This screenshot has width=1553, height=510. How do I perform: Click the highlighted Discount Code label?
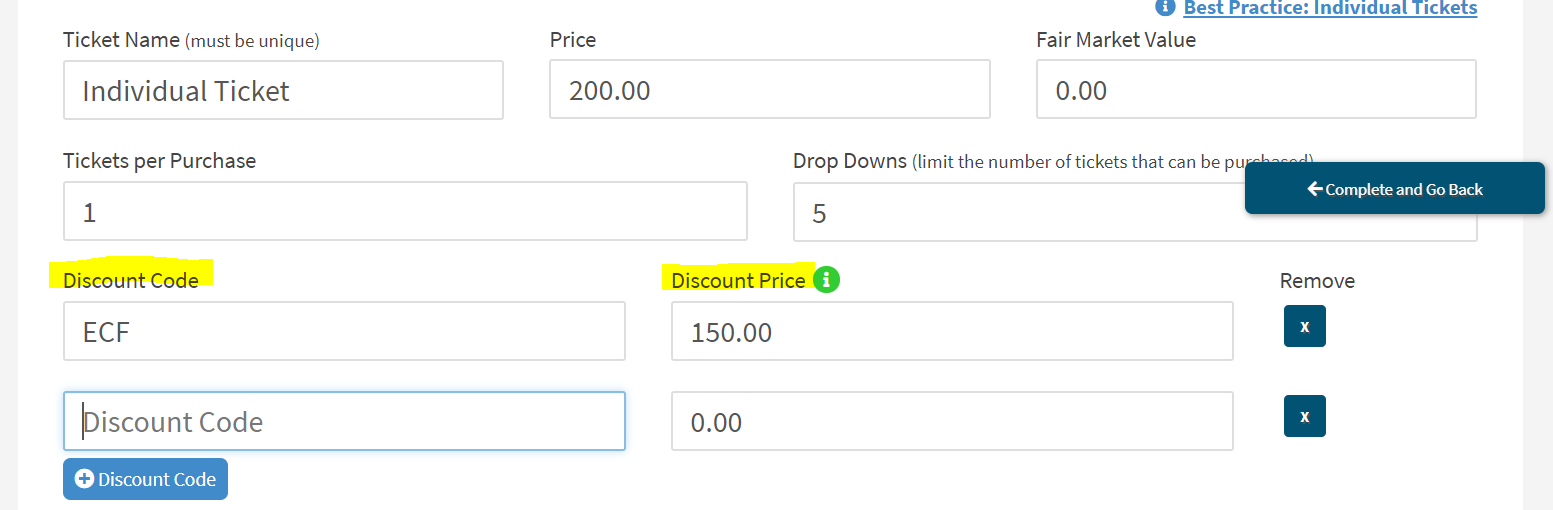pyautogui.click(x=131, y=280)
